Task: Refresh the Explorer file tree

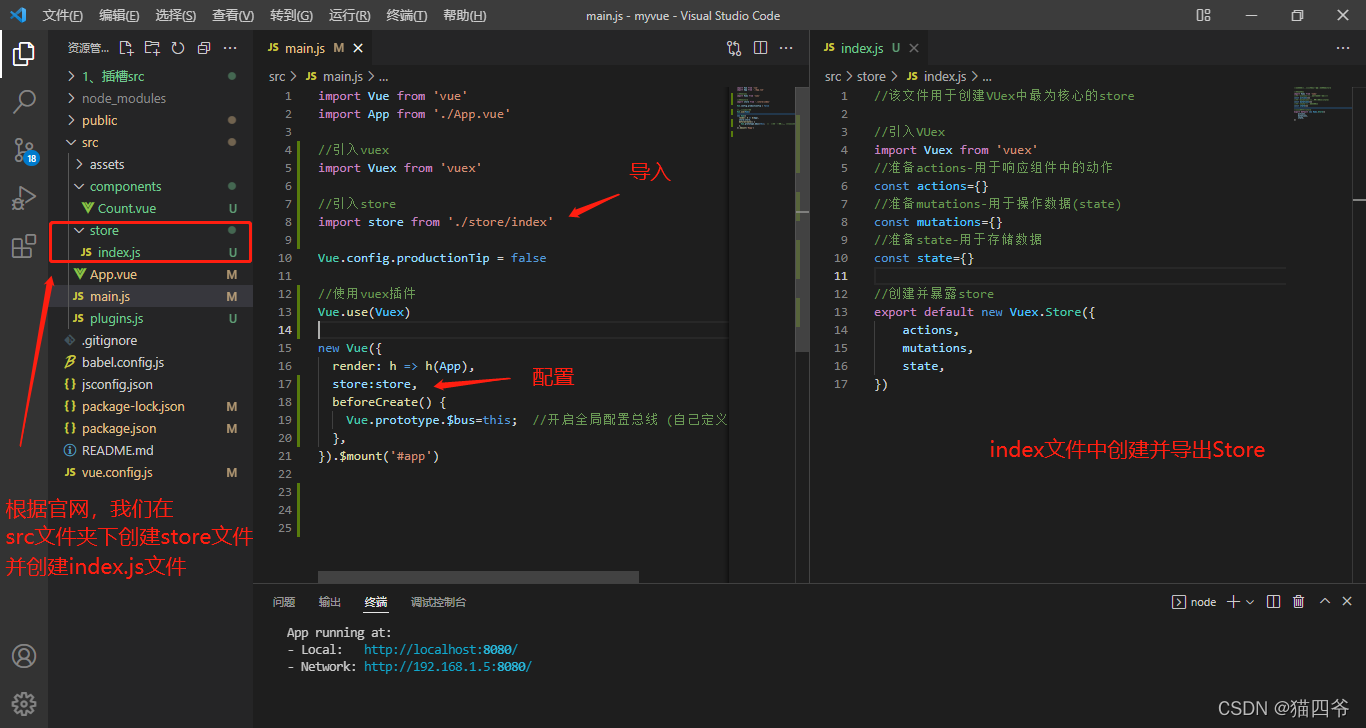Action: 178,48
